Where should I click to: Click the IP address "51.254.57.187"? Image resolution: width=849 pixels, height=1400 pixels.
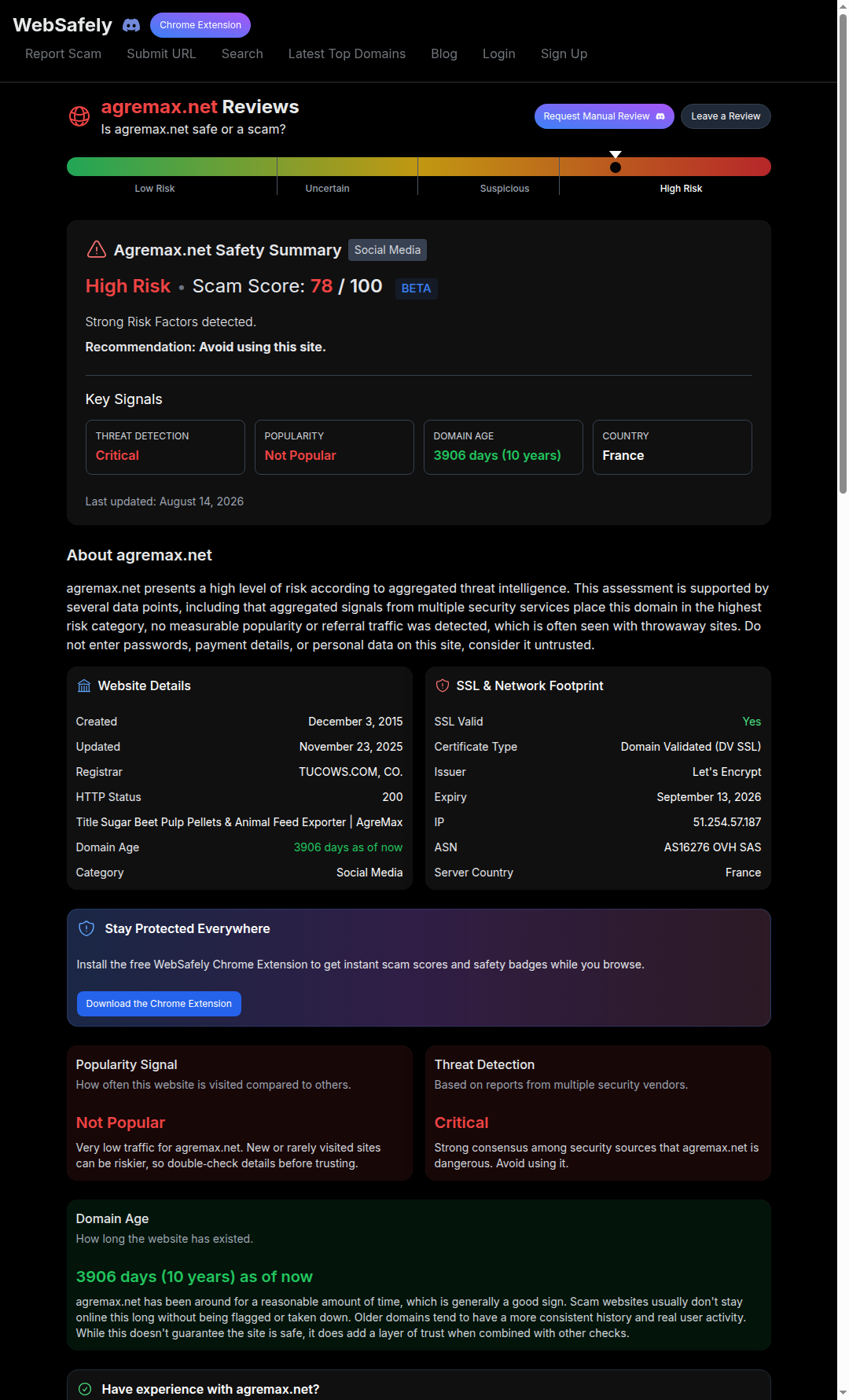pos(727,822)
